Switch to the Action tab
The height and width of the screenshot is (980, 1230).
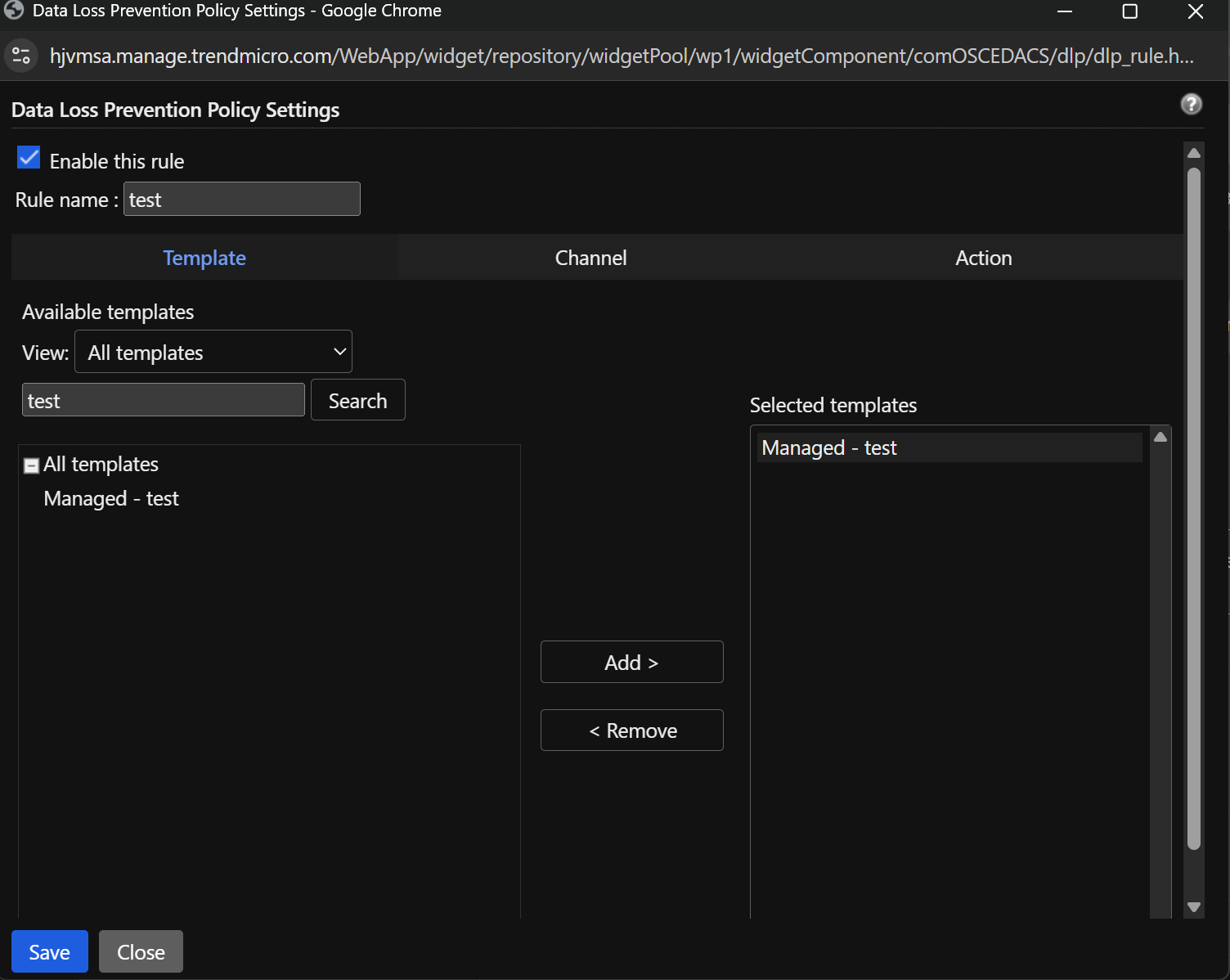(983, 258)
